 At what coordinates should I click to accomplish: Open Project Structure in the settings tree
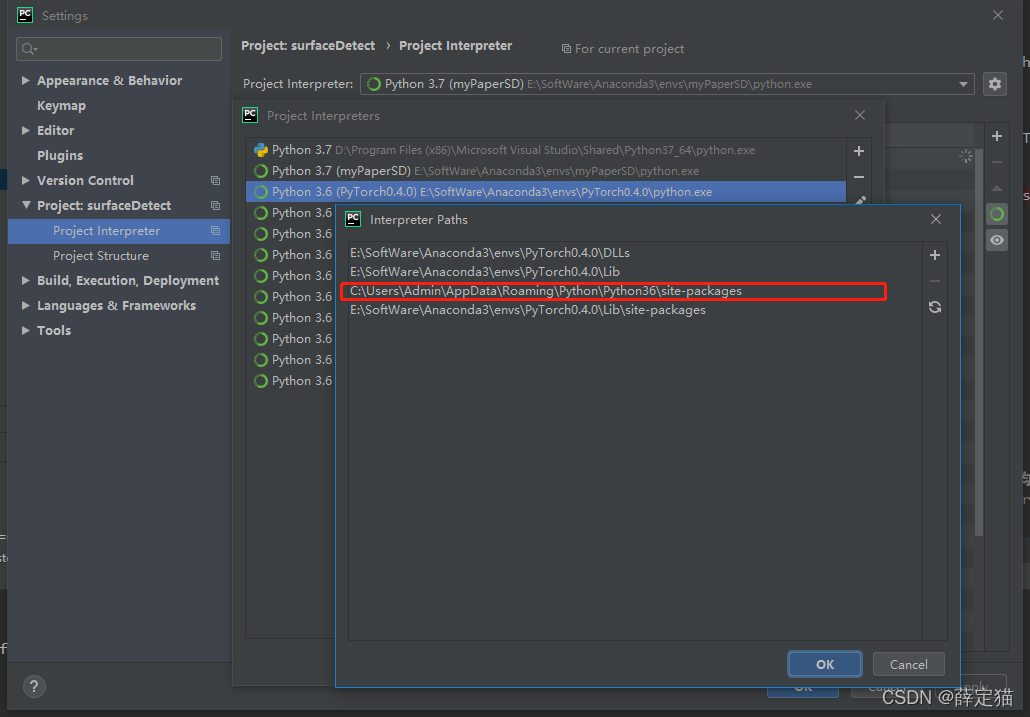click(101, 256)
